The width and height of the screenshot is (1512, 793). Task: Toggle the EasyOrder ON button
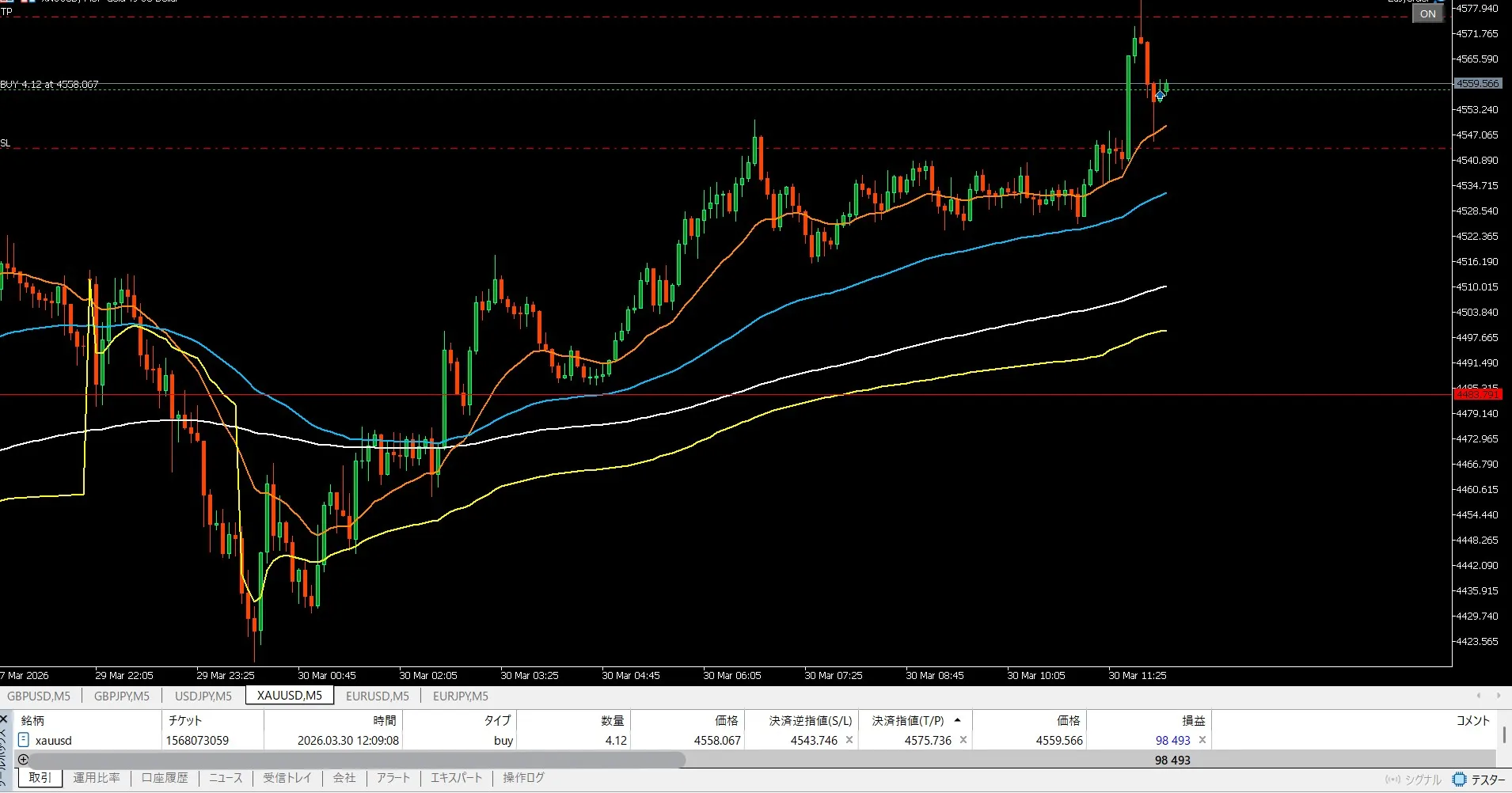click(x=1427, y=13)
